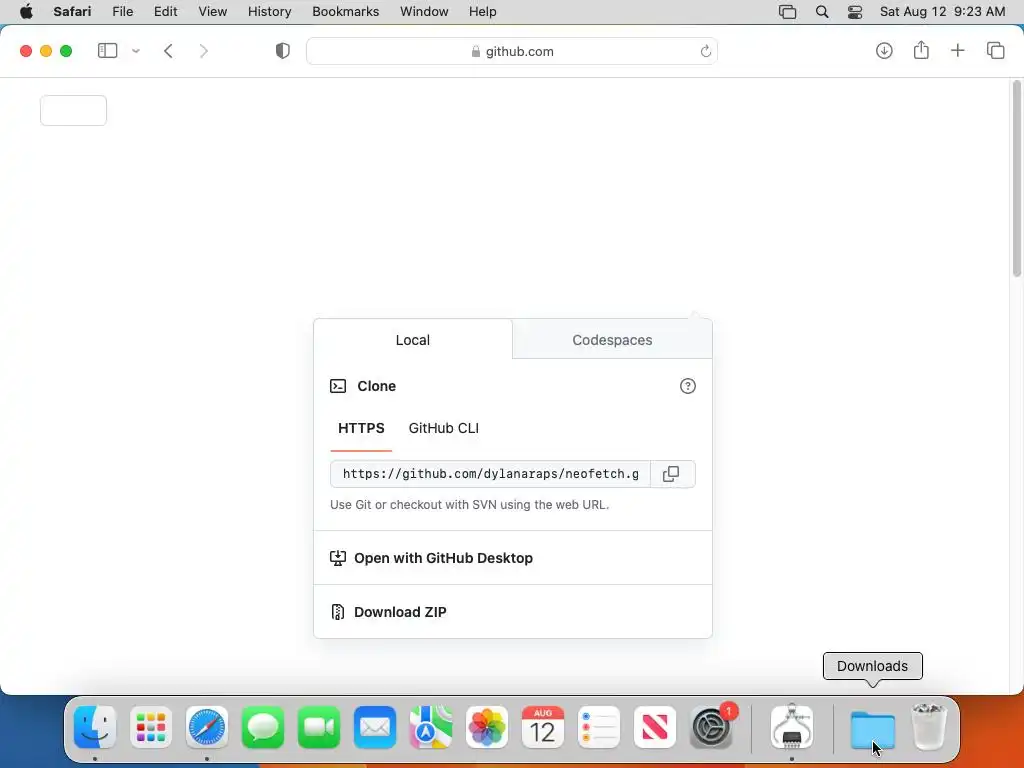
Task: Open Finder from the Dock
Action: 95,728
